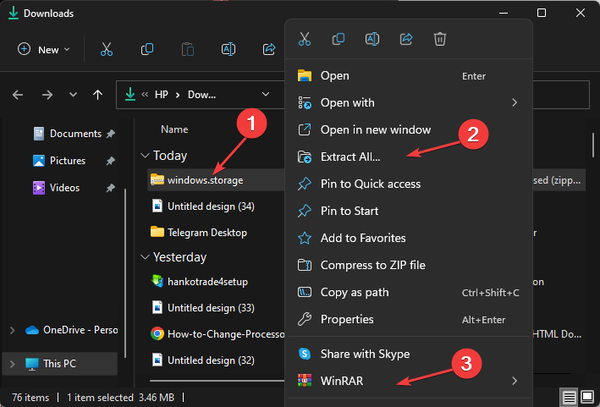Screen dimensions: 600x407
Task: Choose Share with Skype
Action: coord(409,354)
